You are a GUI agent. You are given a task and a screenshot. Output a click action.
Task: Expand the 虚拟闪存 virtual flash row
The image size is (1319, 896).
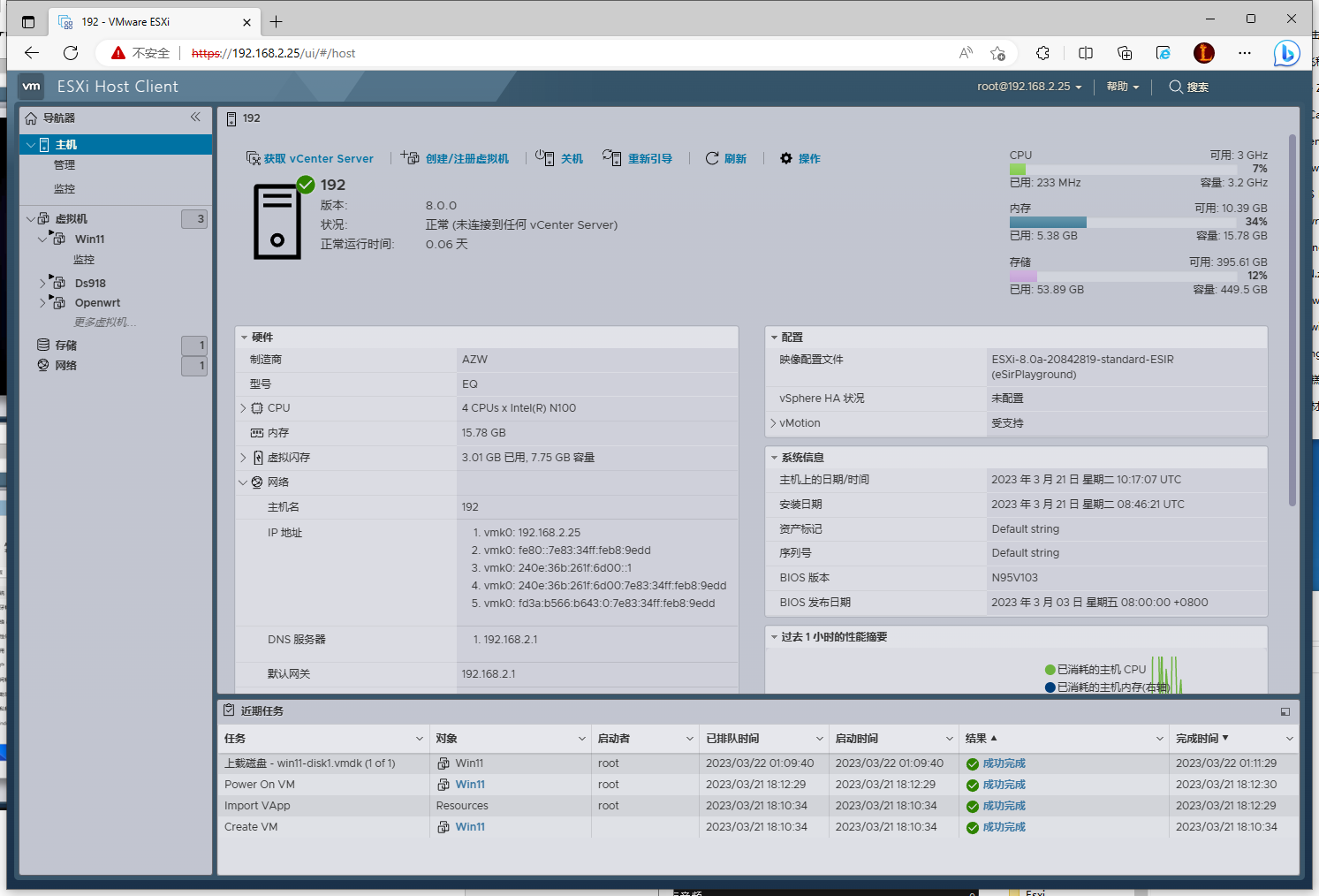click(243, 458)
